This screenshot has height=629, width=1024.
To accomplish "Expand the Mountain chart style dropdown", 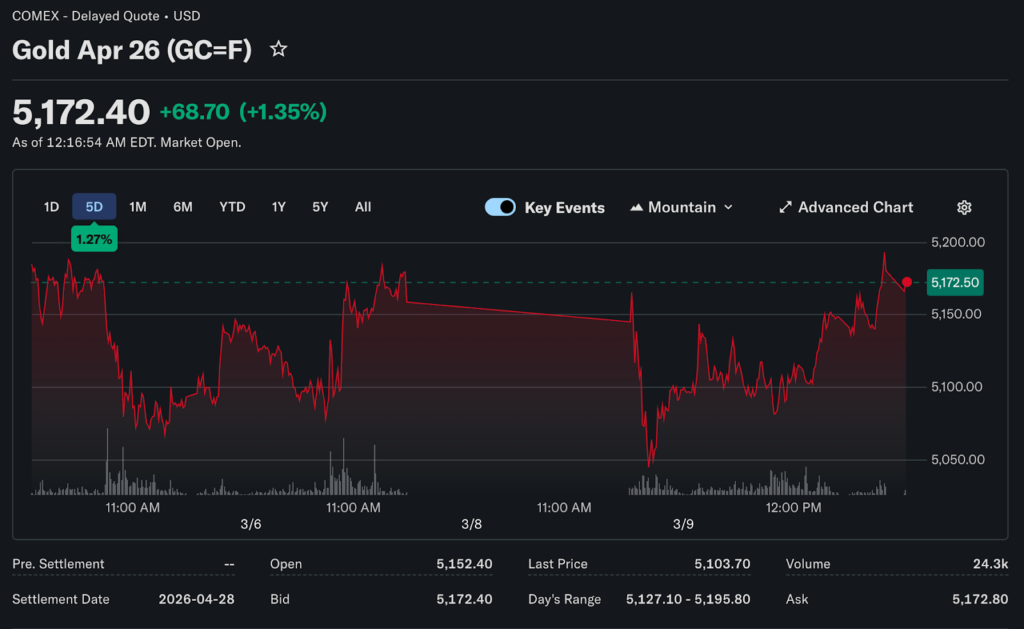I will 681,207.
